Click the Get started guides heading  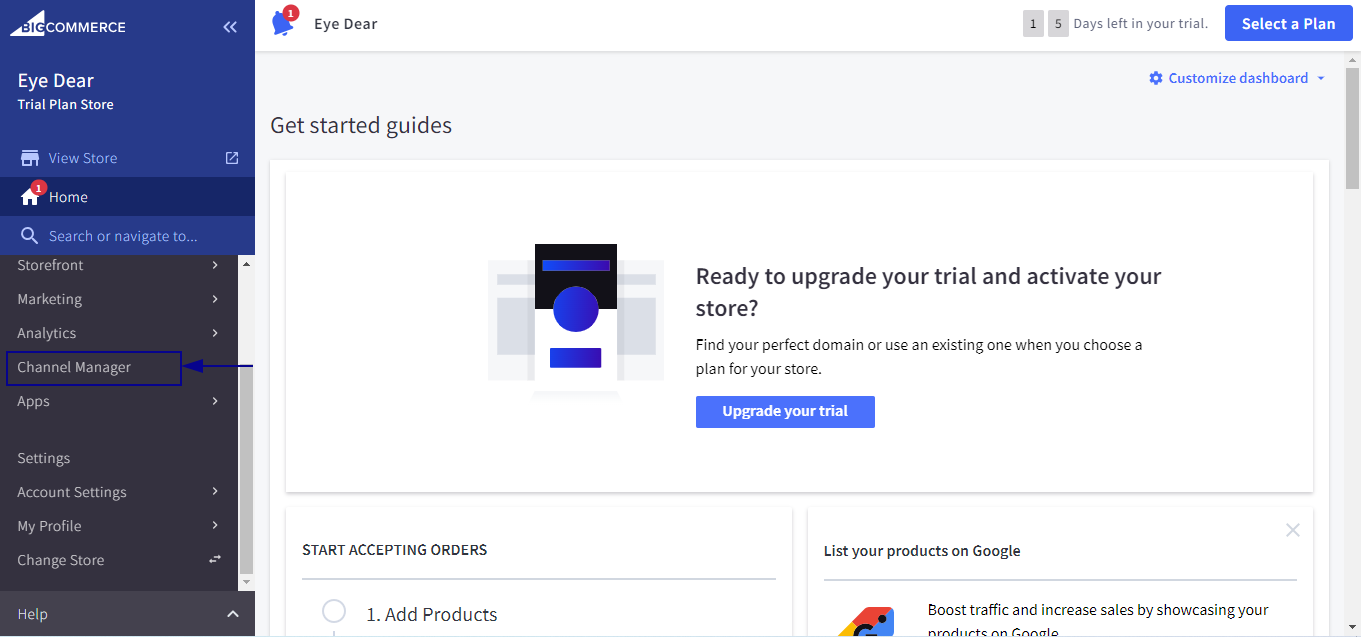click(x=361, y=125)
